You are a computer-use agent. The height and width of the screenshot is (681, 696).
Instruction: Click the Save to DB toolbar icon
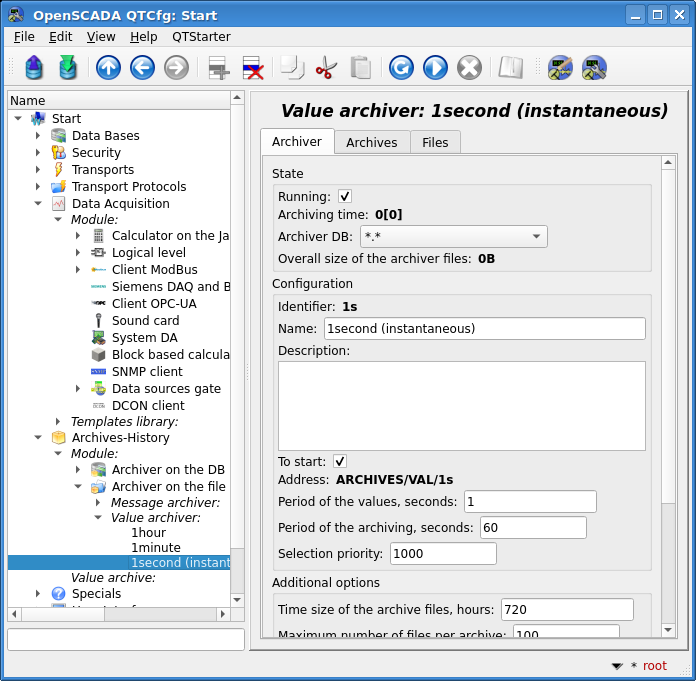pos(68,67)
